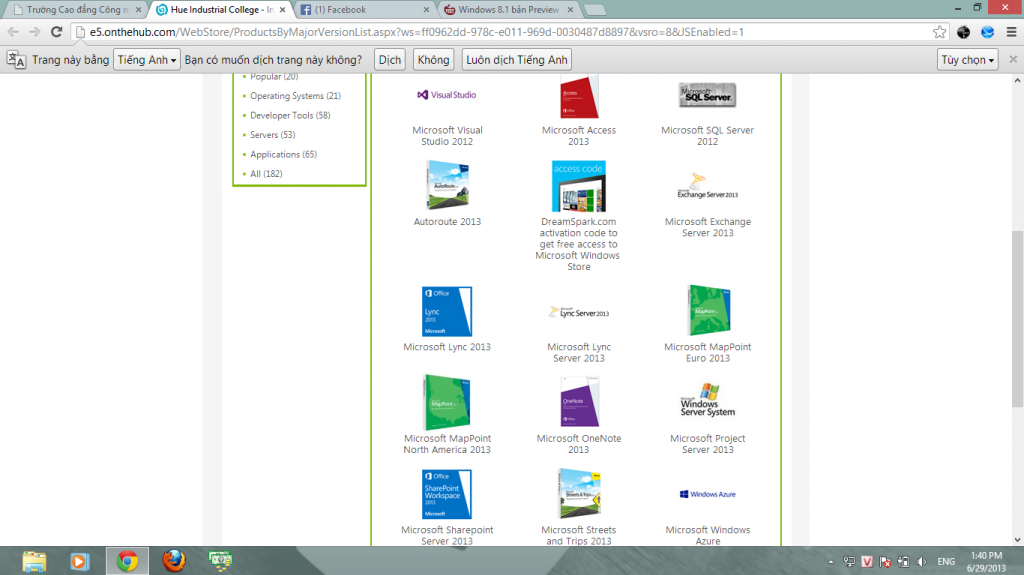Open Exchange Server 2013 logo
Viewport: 1024px width, 575px height.
pos(707,186)
